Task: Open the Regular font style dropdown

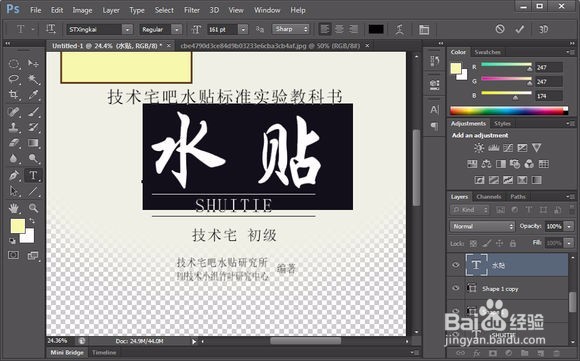Action: 177,29
